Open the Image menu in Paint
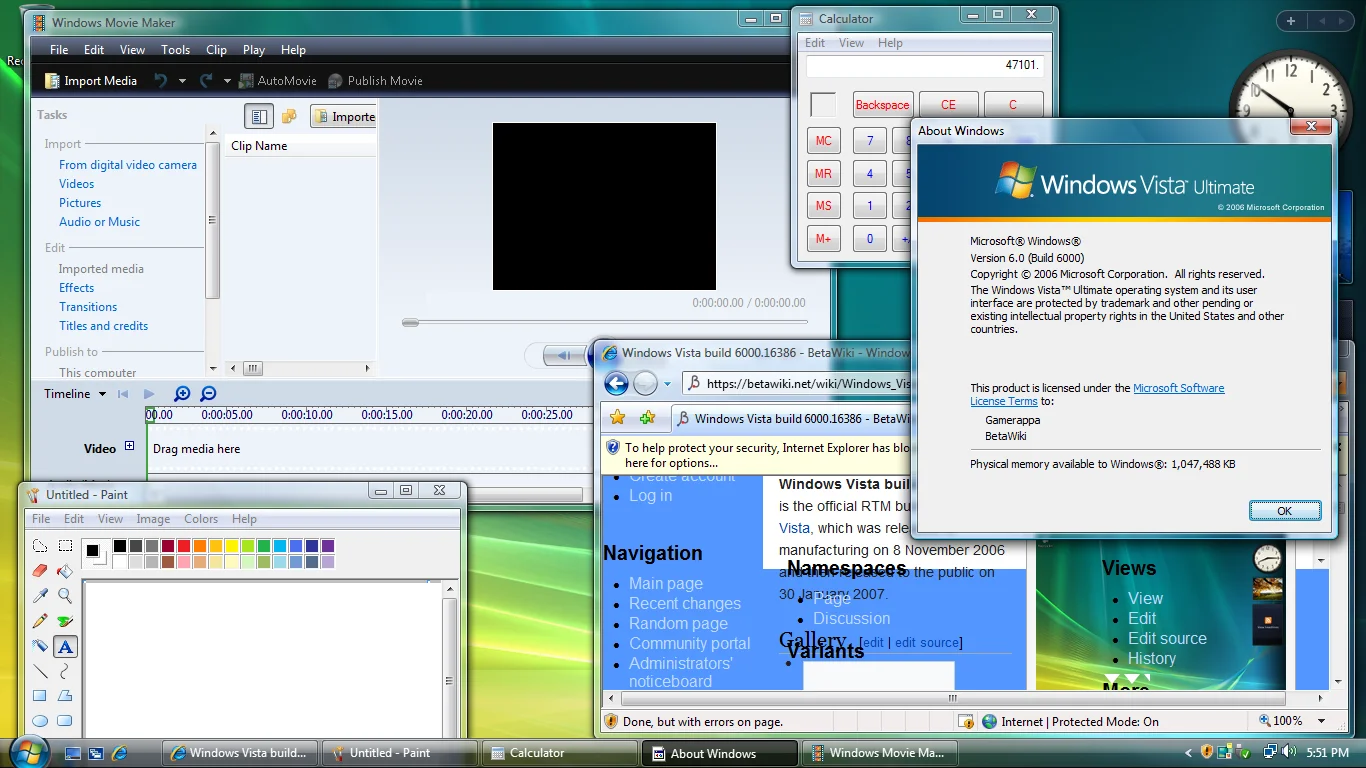This screenshot has height=768, width=1366. [x=153, y=519]
